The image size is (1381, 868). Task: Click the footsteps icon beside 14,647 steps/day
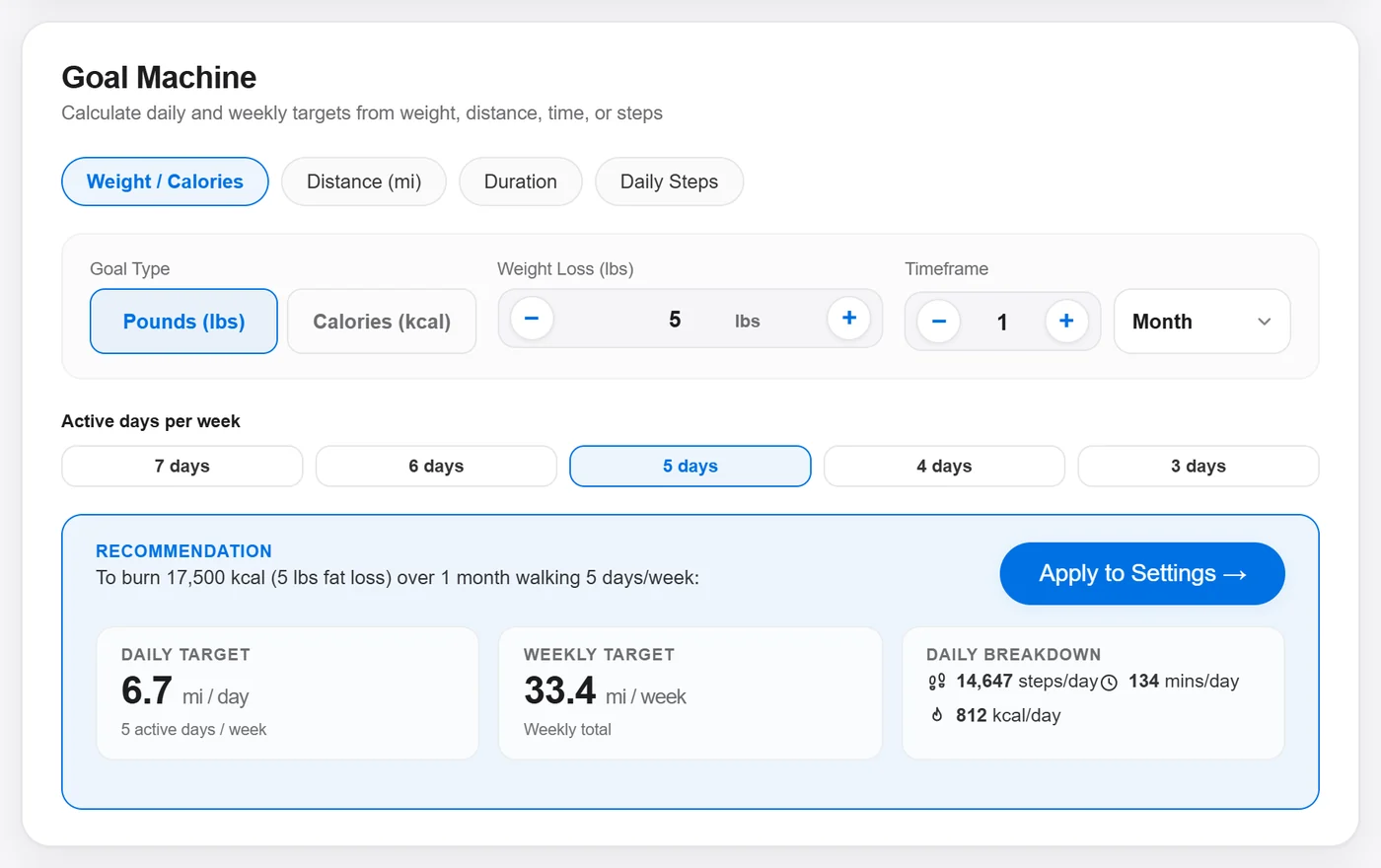click(x=937, y=682)
